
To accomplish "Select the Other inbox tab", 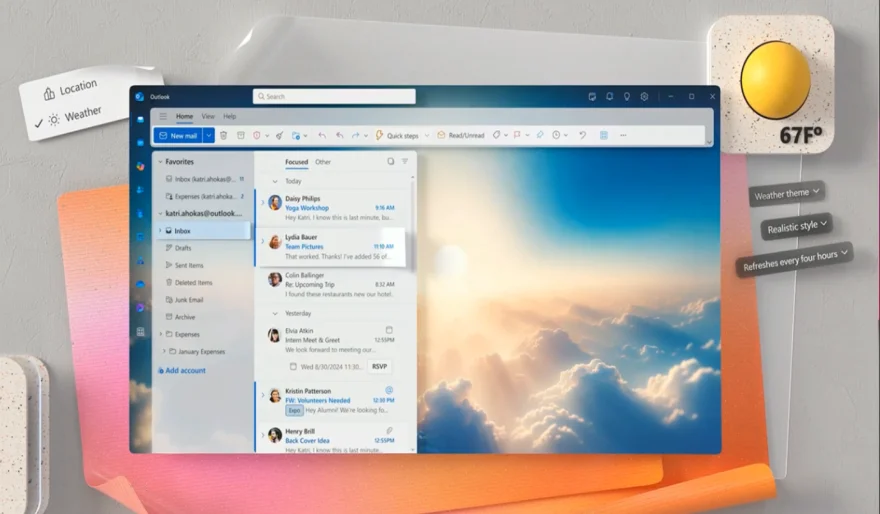I will tap(323, 162).
